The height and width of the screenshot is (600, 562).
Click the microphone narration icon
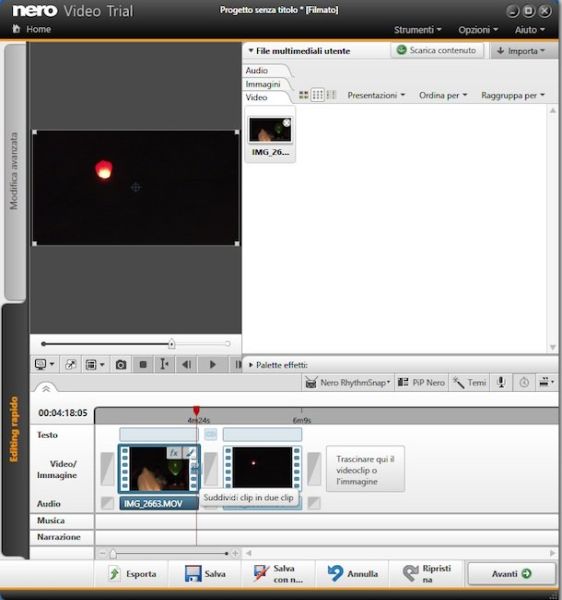(501, 382)
